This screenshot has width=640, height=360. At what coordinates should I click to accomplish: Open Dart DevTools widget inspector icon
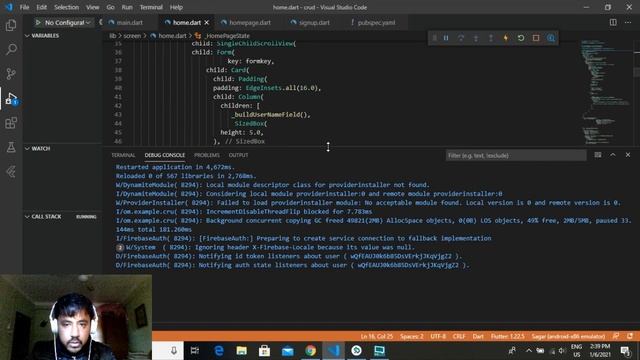(x=551, y=38)
